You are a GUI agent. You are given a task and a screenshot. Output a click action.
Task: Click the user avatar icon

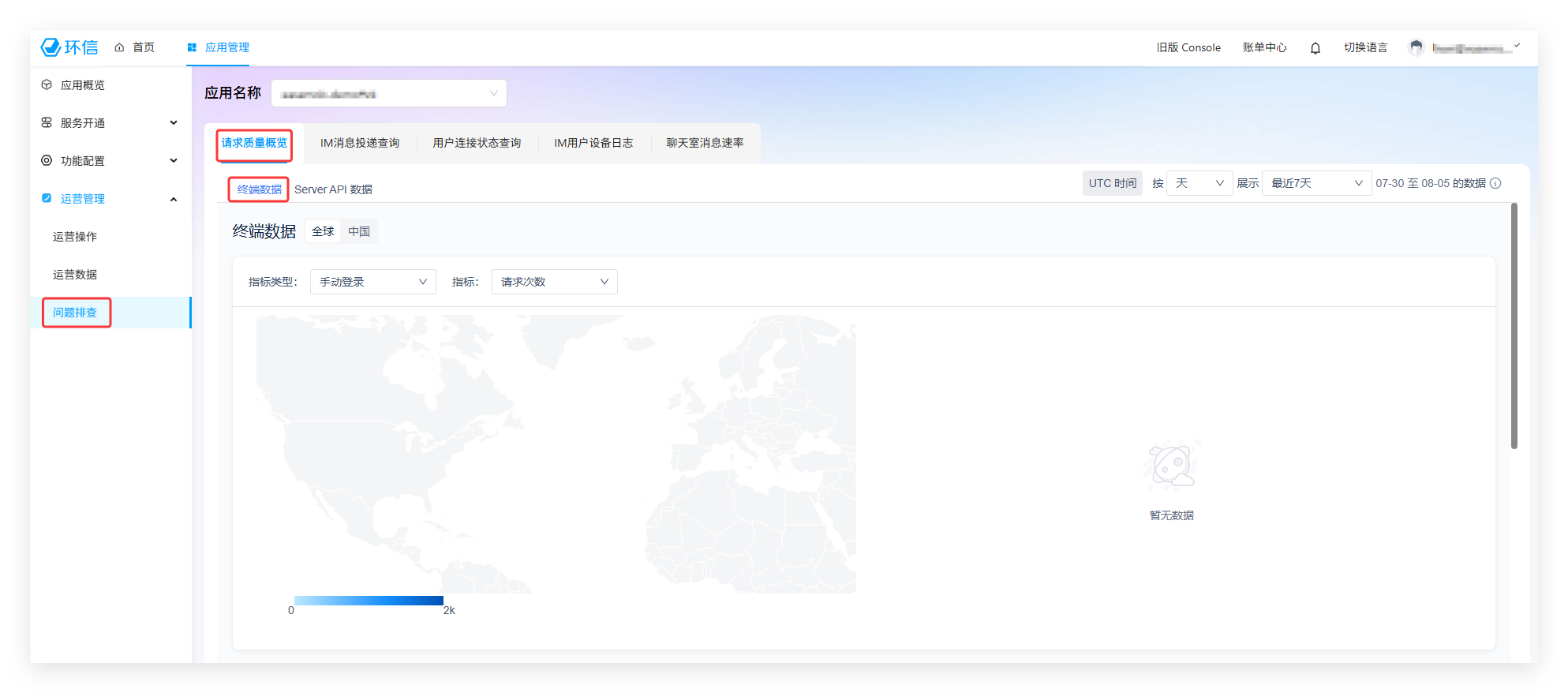click(1416, 48)
